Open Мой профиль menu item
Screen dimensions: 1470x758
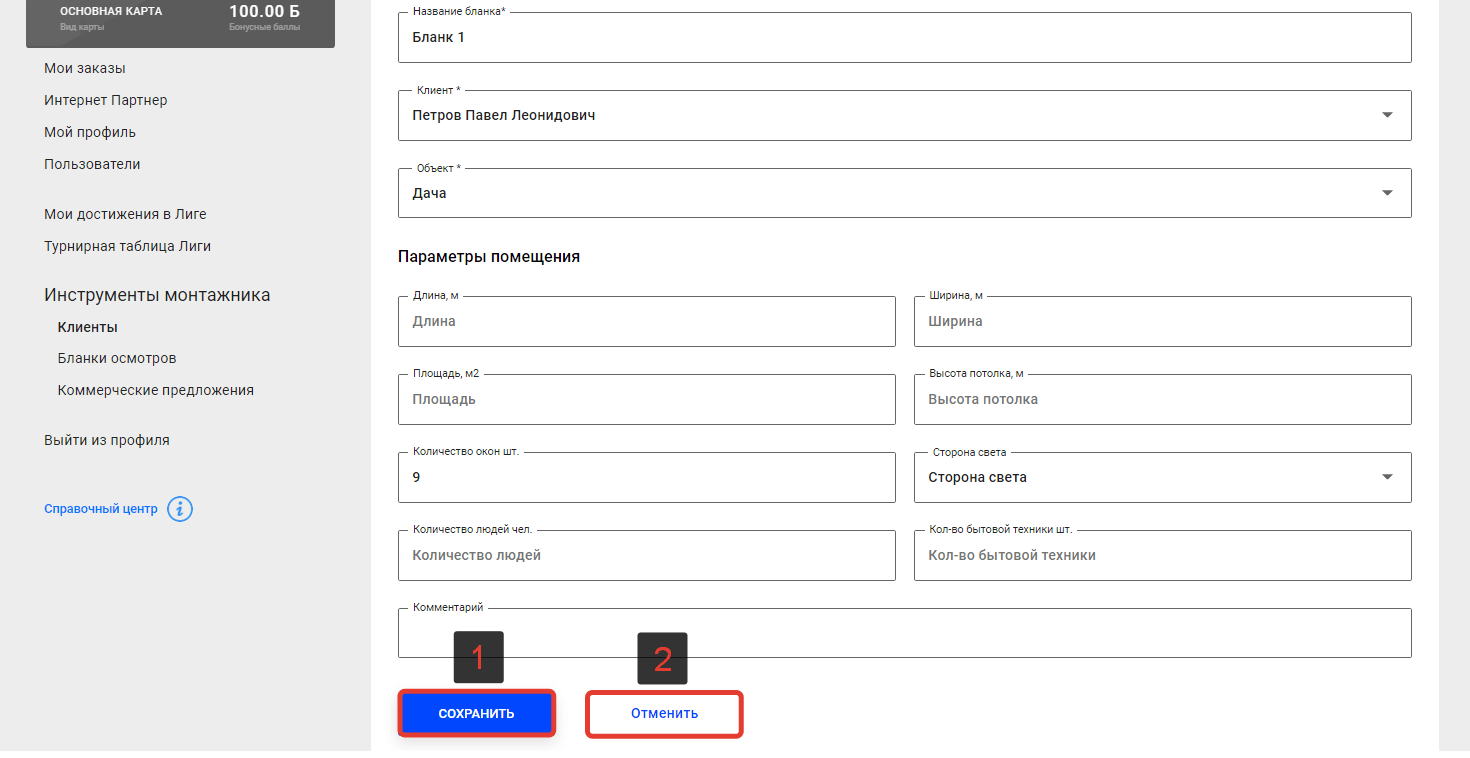pos(90,132)
